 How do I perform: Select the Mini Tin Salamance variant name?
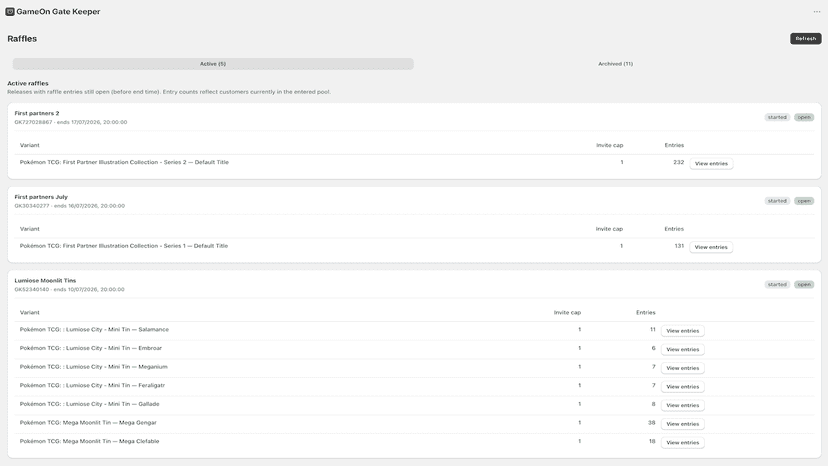click(95, 329)
